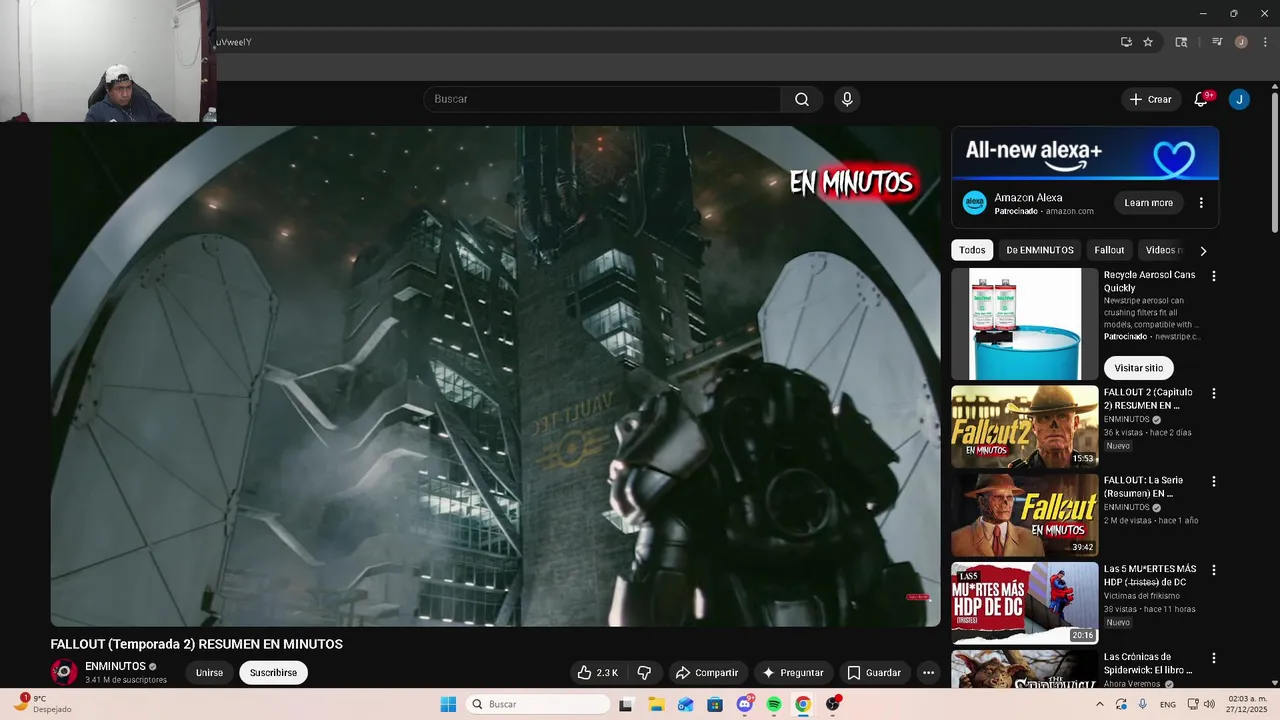
Task: Show more filter chips with right arrow
Action: [1203, 251]
